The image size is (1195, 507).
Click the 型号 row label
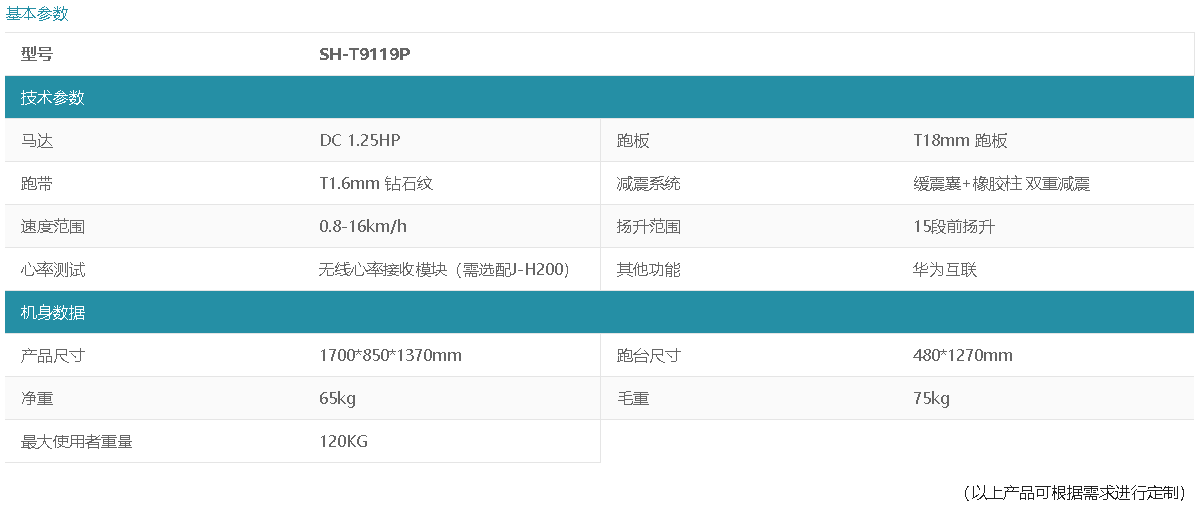(x=37, y=54)
